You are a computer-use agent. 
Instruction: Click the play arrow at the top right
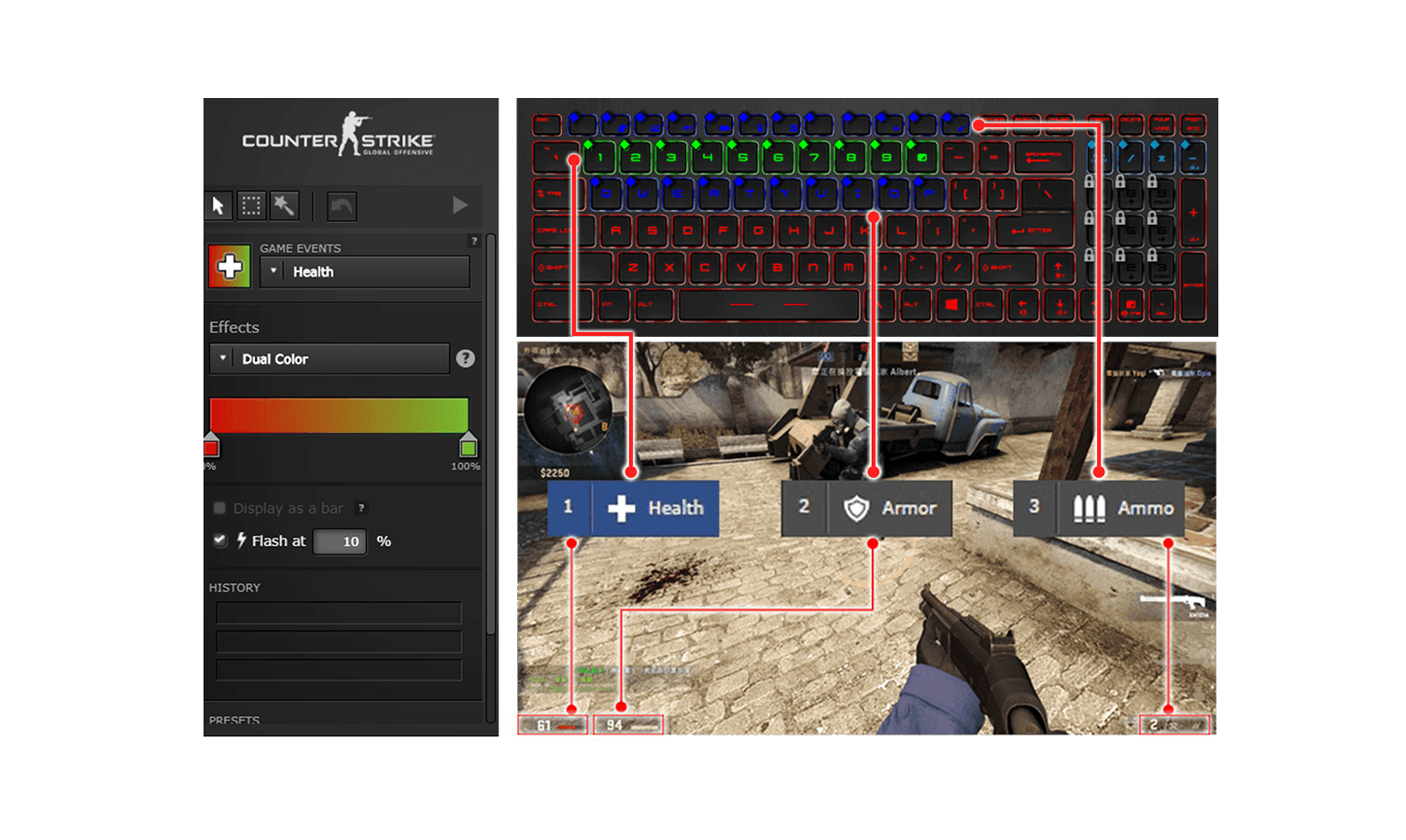(459, 204)
